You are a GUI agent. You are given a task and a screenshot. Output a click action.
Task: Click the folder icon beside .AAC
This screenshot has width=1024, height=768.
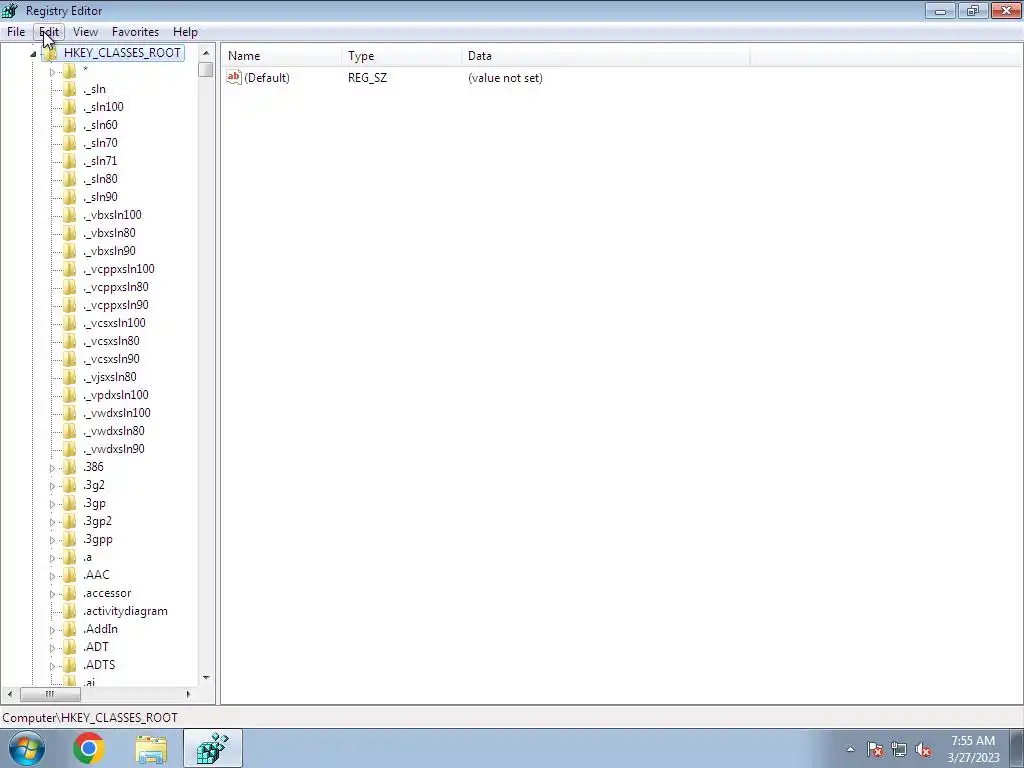coord(70,575)
